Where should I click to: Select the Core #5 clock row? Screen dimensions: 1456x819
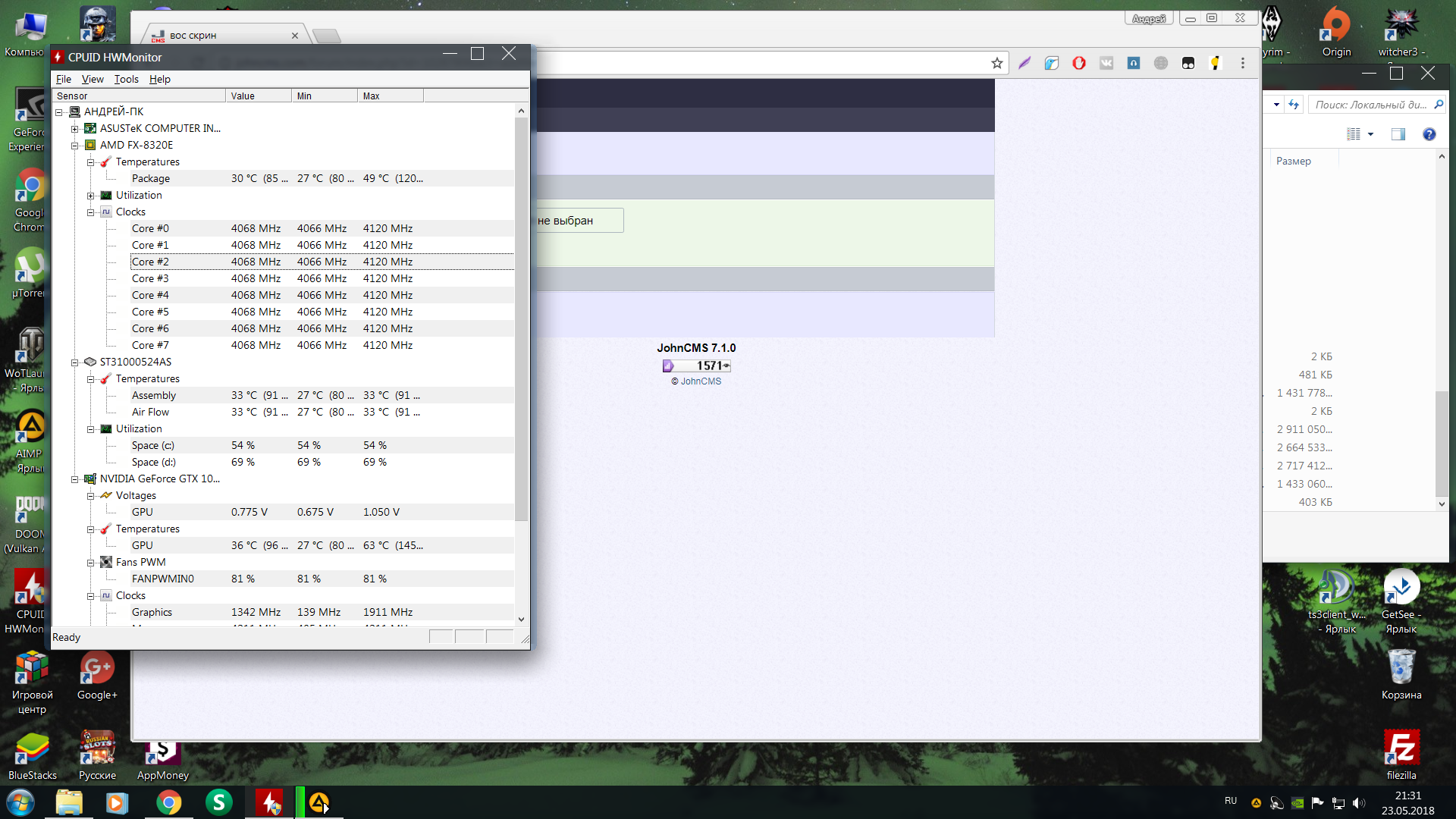tap(150, 312)
